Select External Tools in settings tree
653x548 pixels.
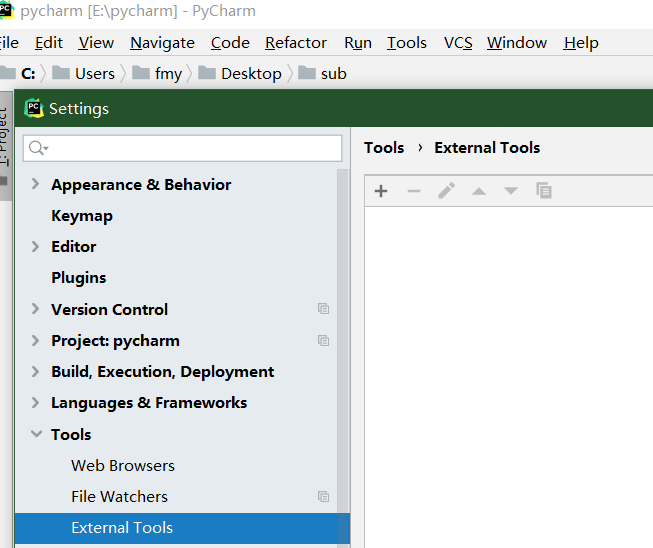[x=182, y=528]
